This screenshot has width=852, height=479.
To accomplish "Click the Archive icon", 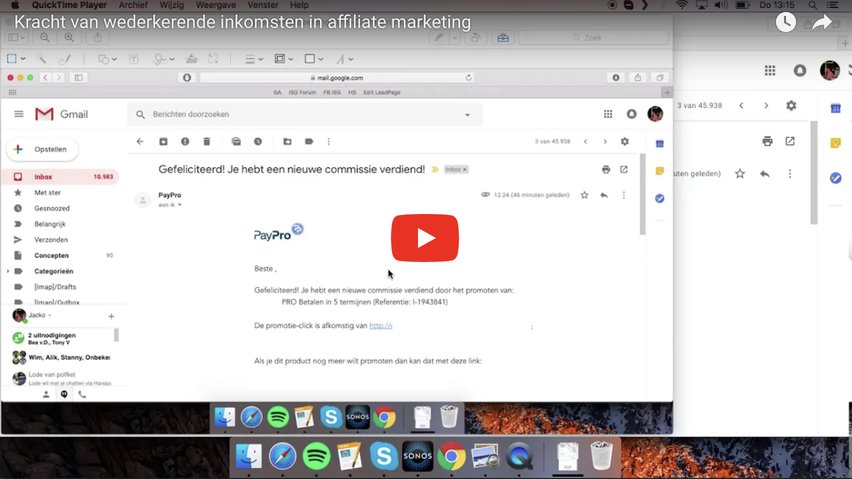I will point(163,142).
